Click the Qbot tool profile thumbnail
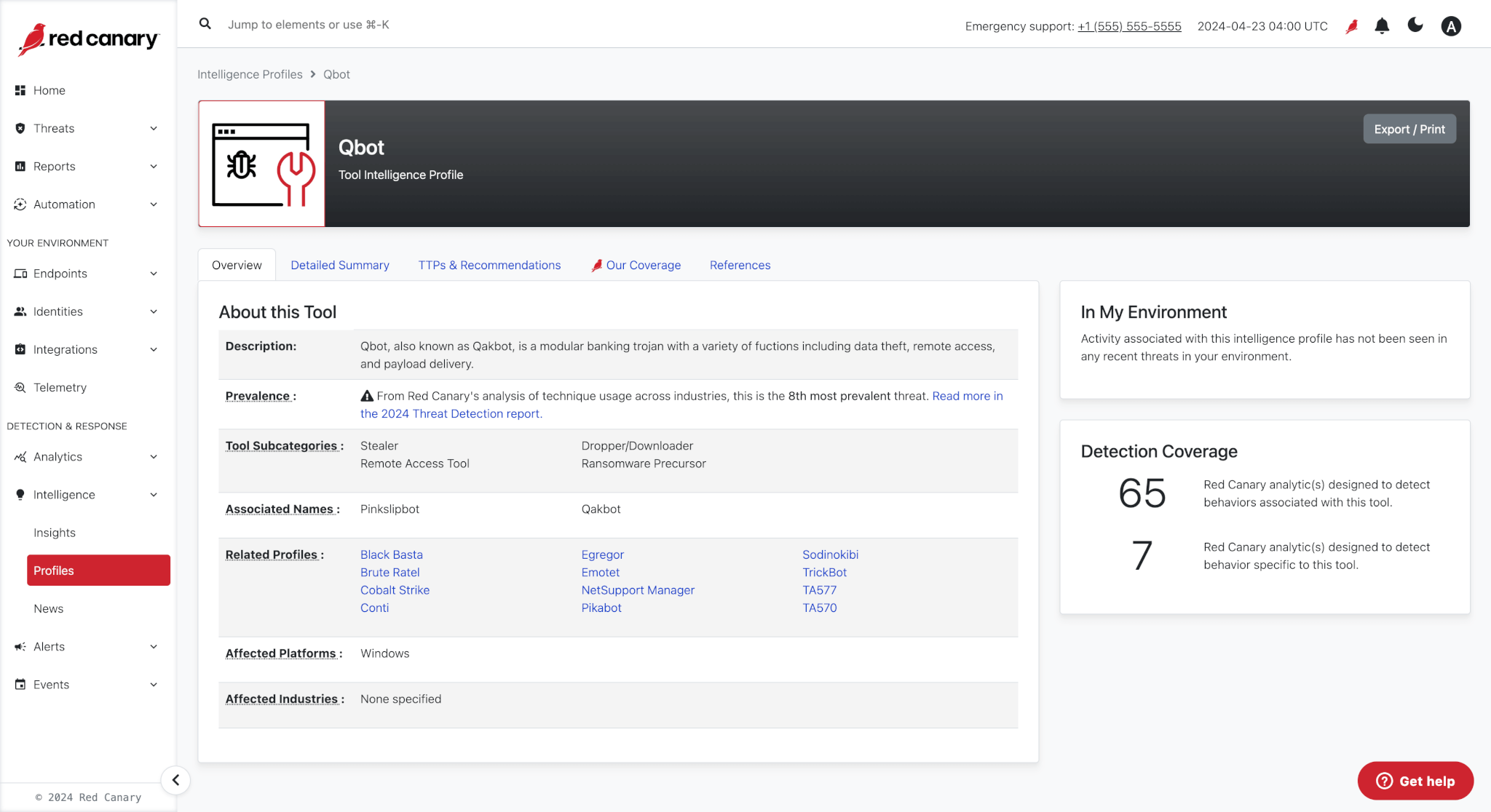Viewport: 1491px width, 812px height. point(262,164)
